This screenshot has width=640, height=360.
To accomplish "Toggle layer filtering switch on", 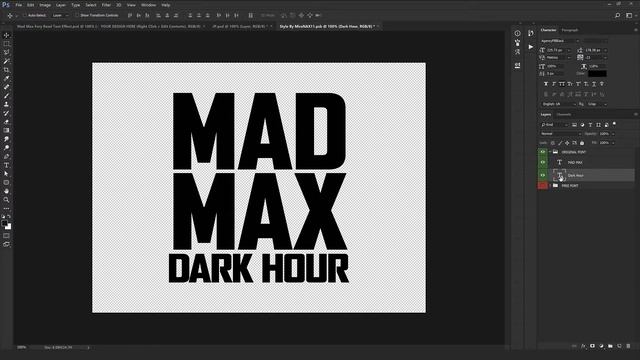I will [614, 124].
